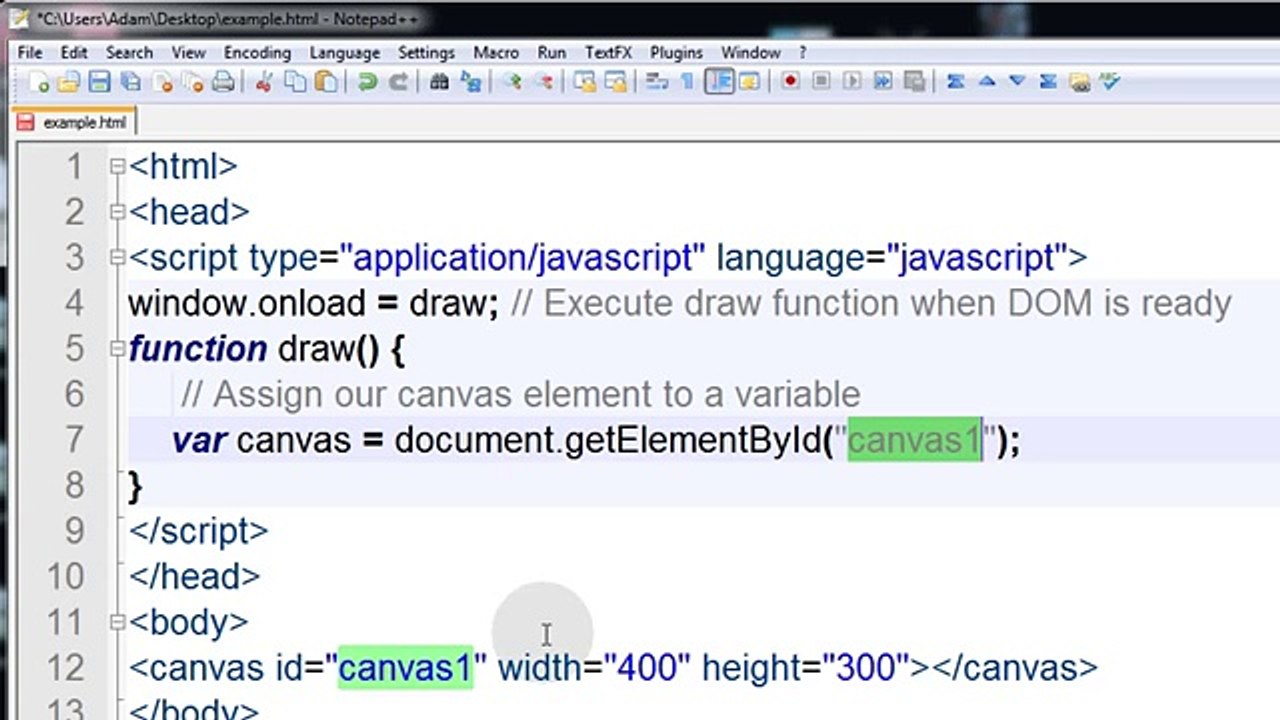The image size is (1280, 720).
Task: Run macro multiple times icon
Action: [x=883, y=82]
